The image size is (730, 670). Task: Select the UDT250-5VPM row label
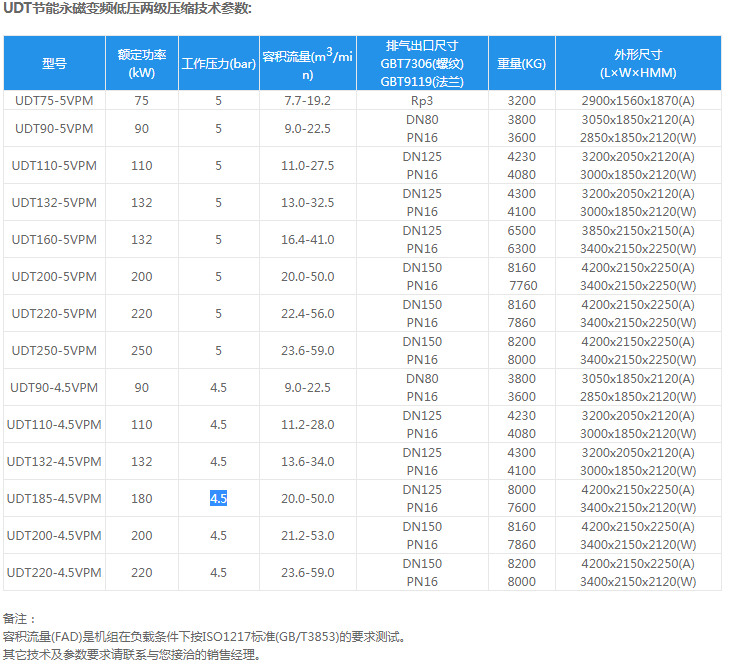54,350
